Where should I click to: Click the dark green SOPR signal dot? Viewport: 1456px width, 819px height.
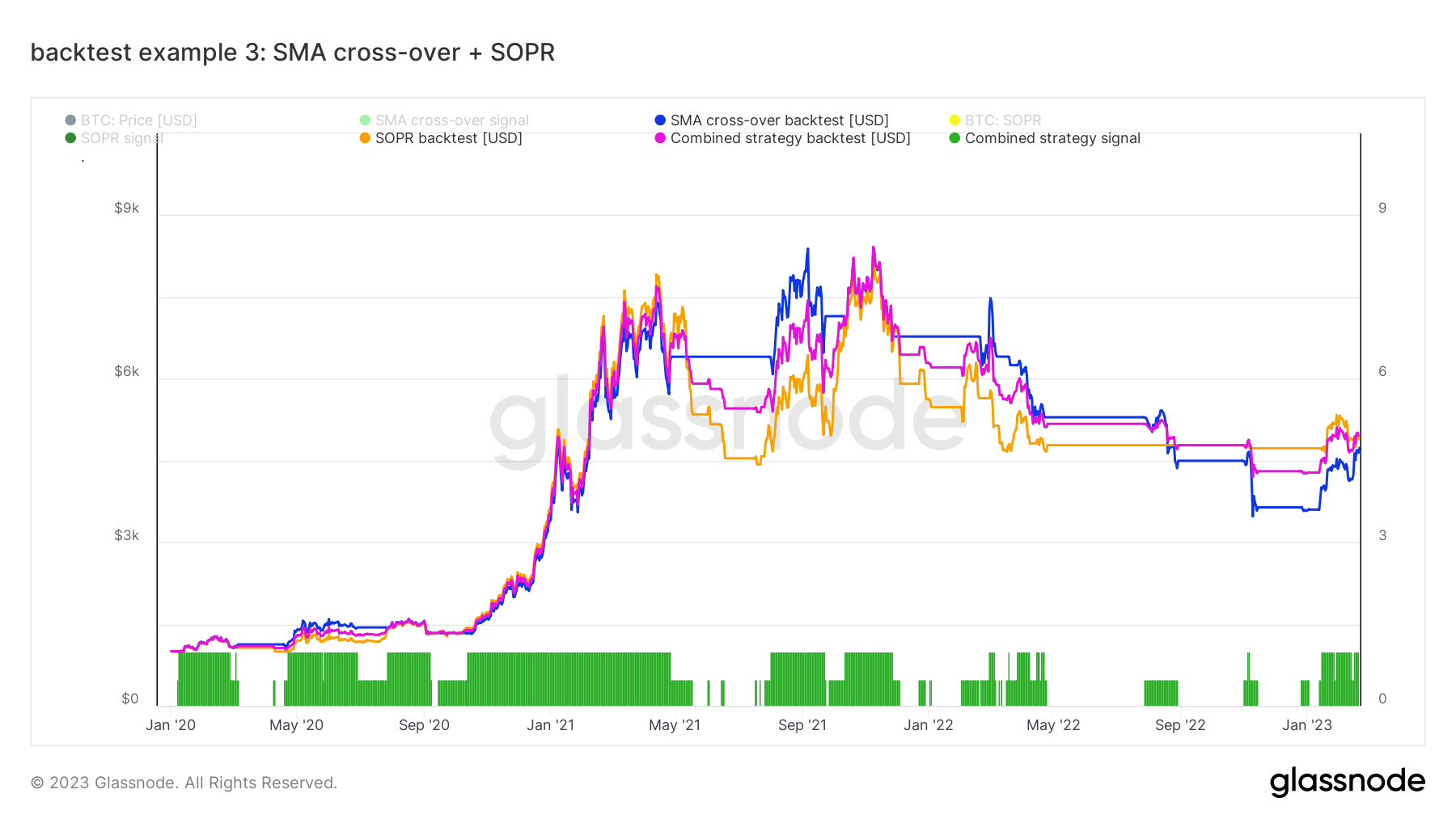(x=70, y=138)
